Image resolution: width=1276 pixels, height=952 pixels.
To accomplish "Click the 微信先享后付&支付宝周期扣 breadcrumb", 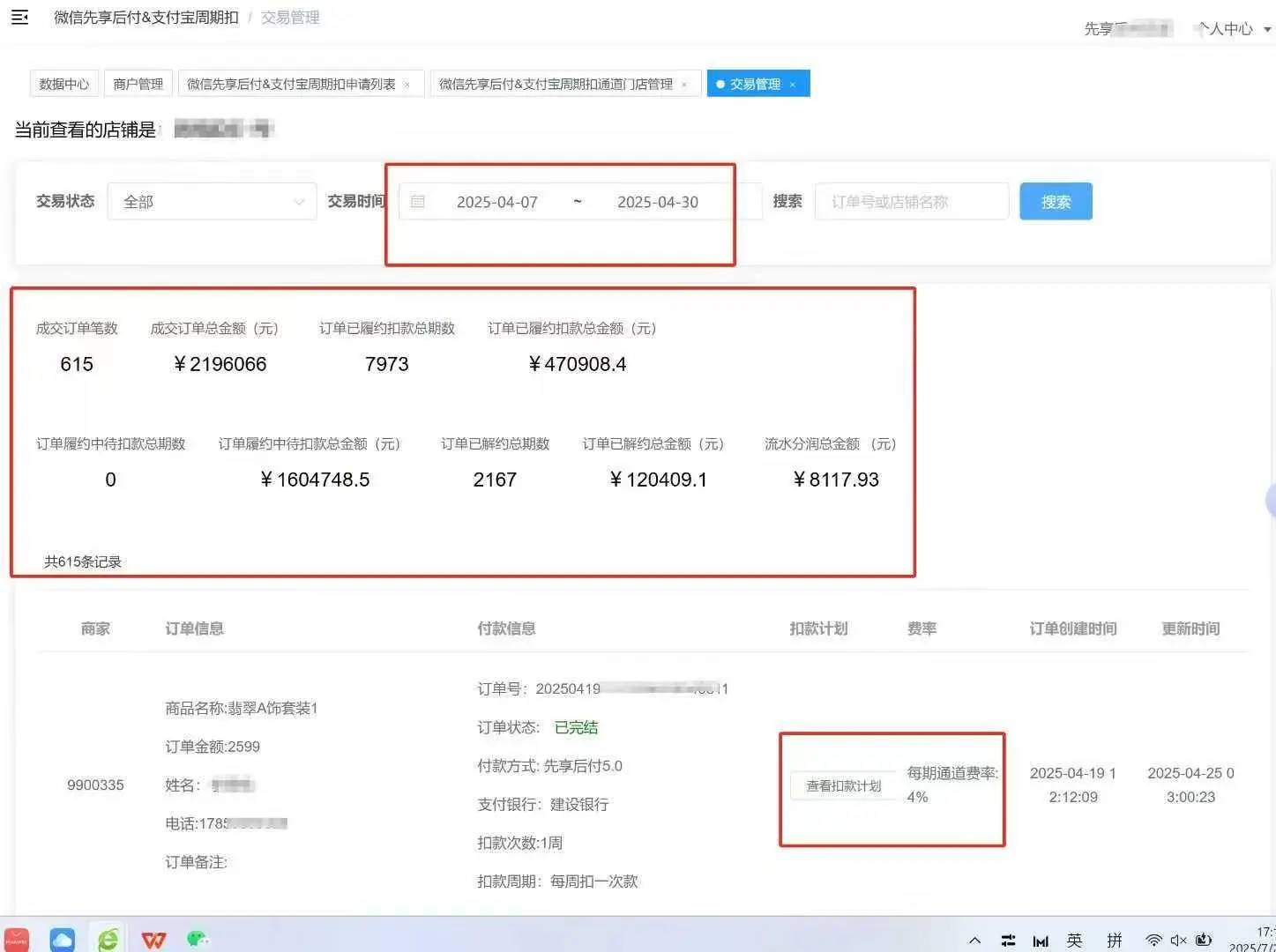I will 146,18.
